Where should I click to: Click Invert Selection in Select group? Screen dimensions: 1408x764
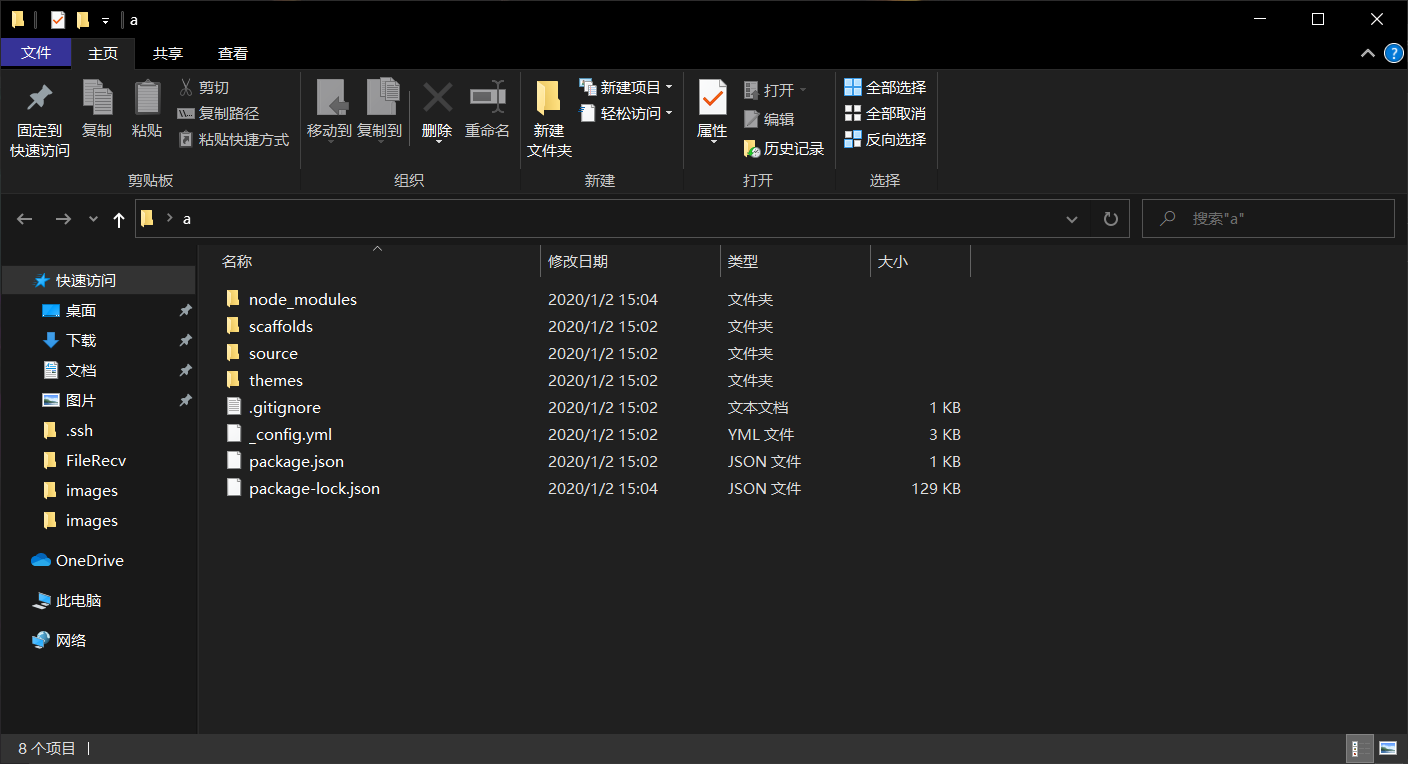coord(885,140)
